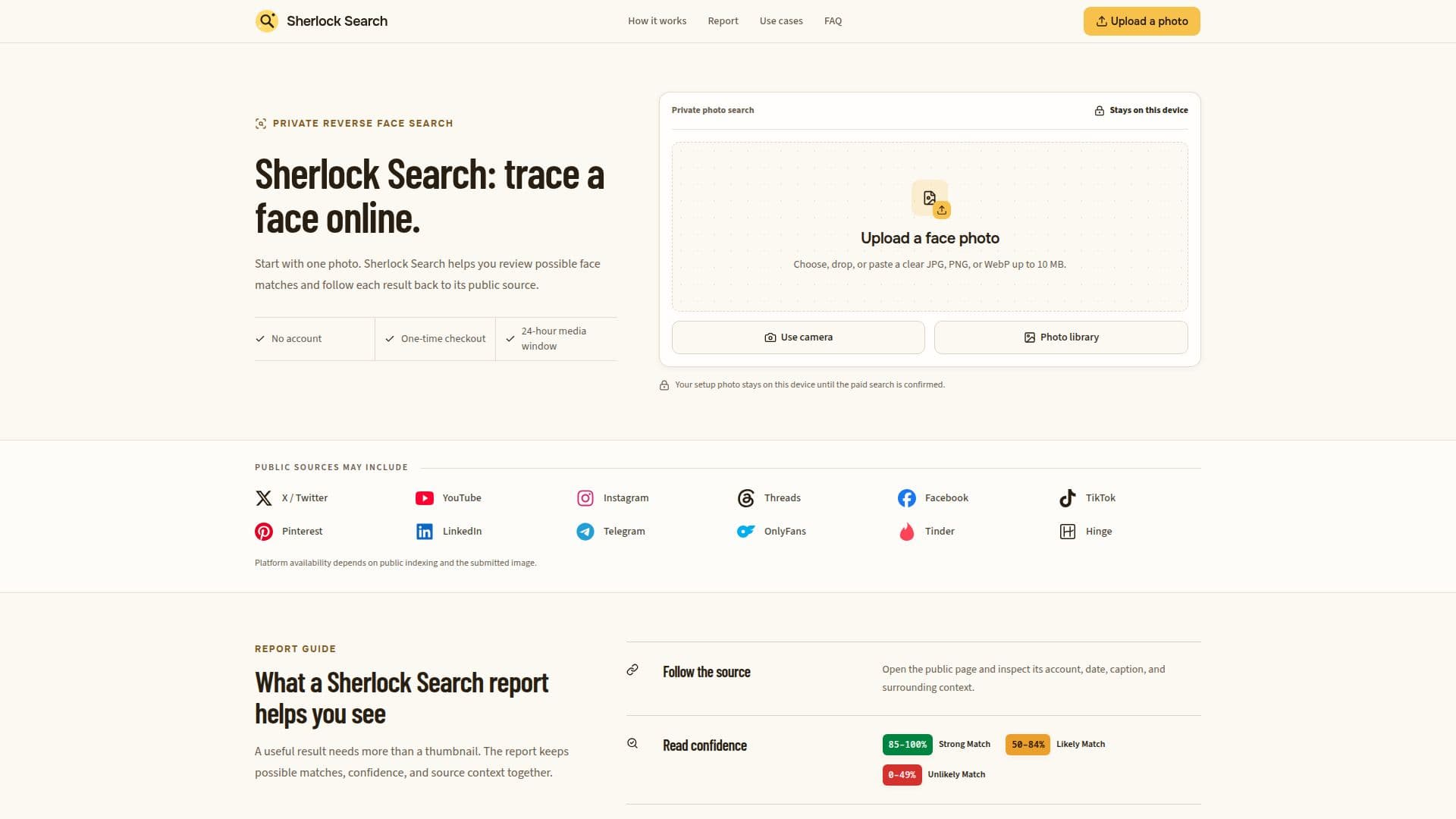This screenshot has height=819, width=1456.
Task: Click the Sherlock Search magnifier logo
Action: [267, 21]
